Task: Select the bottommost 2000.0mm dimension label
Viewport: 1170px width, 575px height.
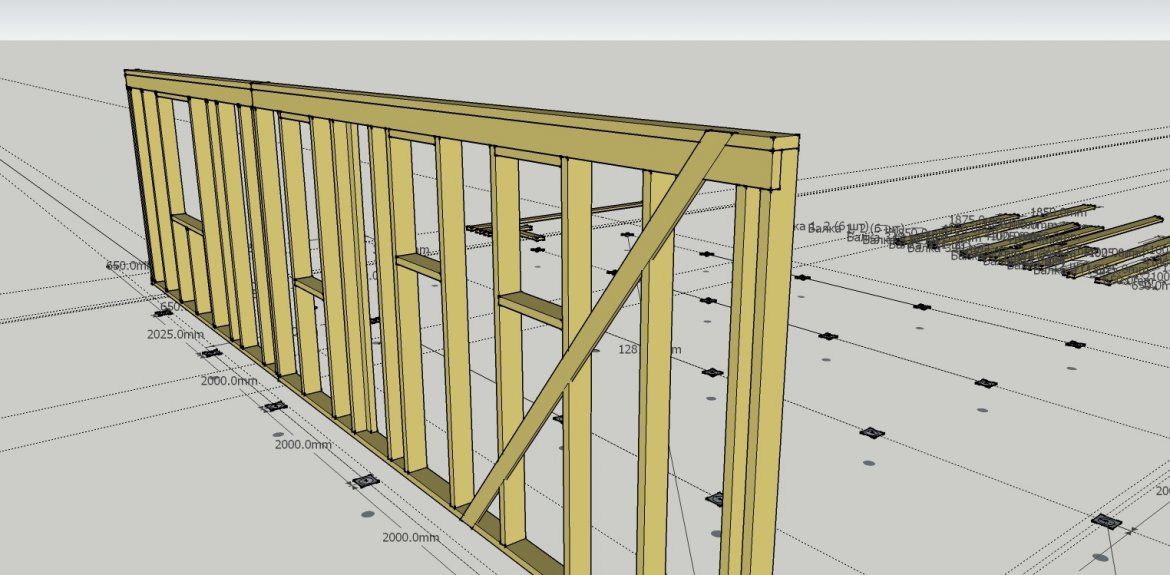Action: [410, 538]
